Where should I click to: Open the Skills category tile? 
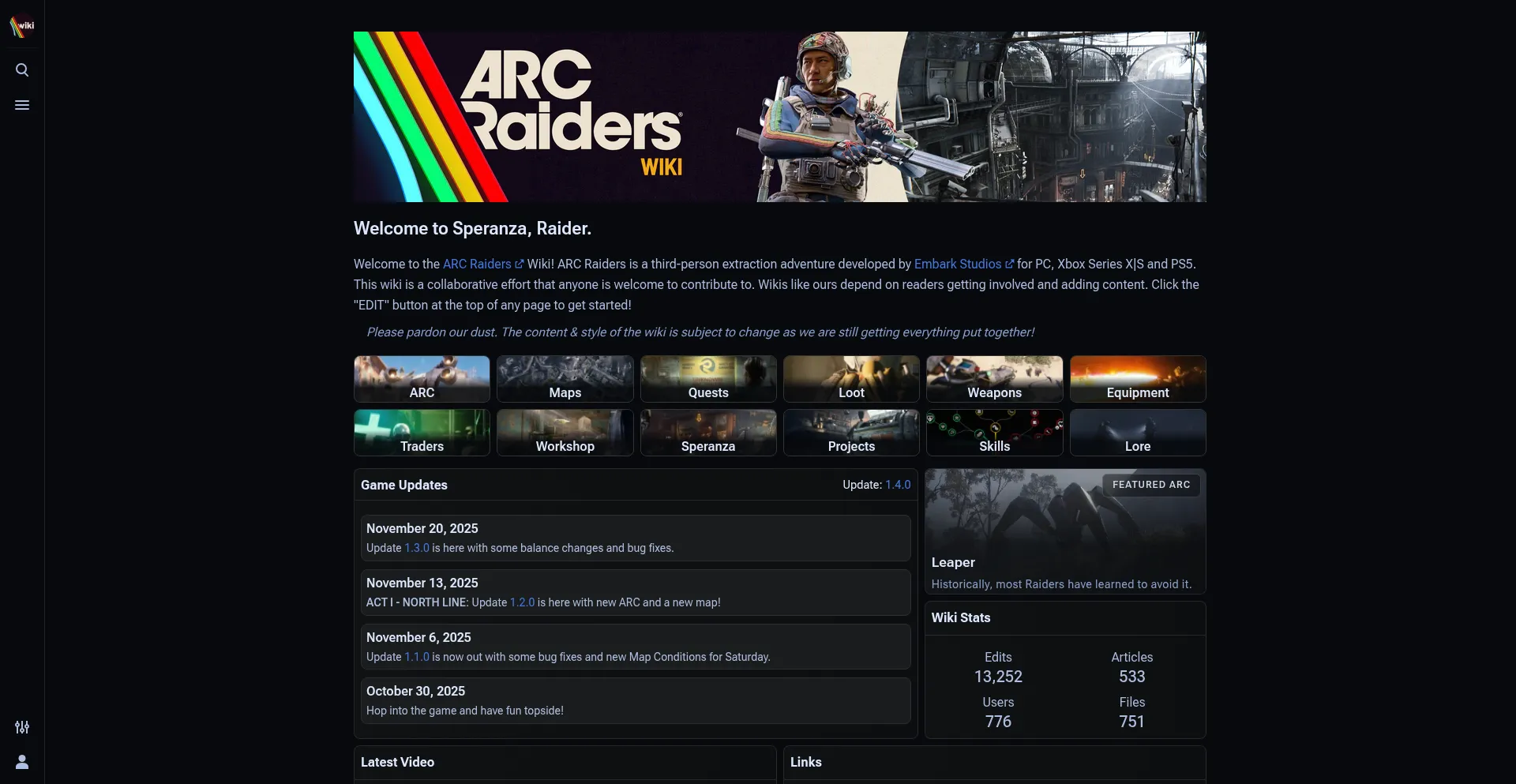995,433
